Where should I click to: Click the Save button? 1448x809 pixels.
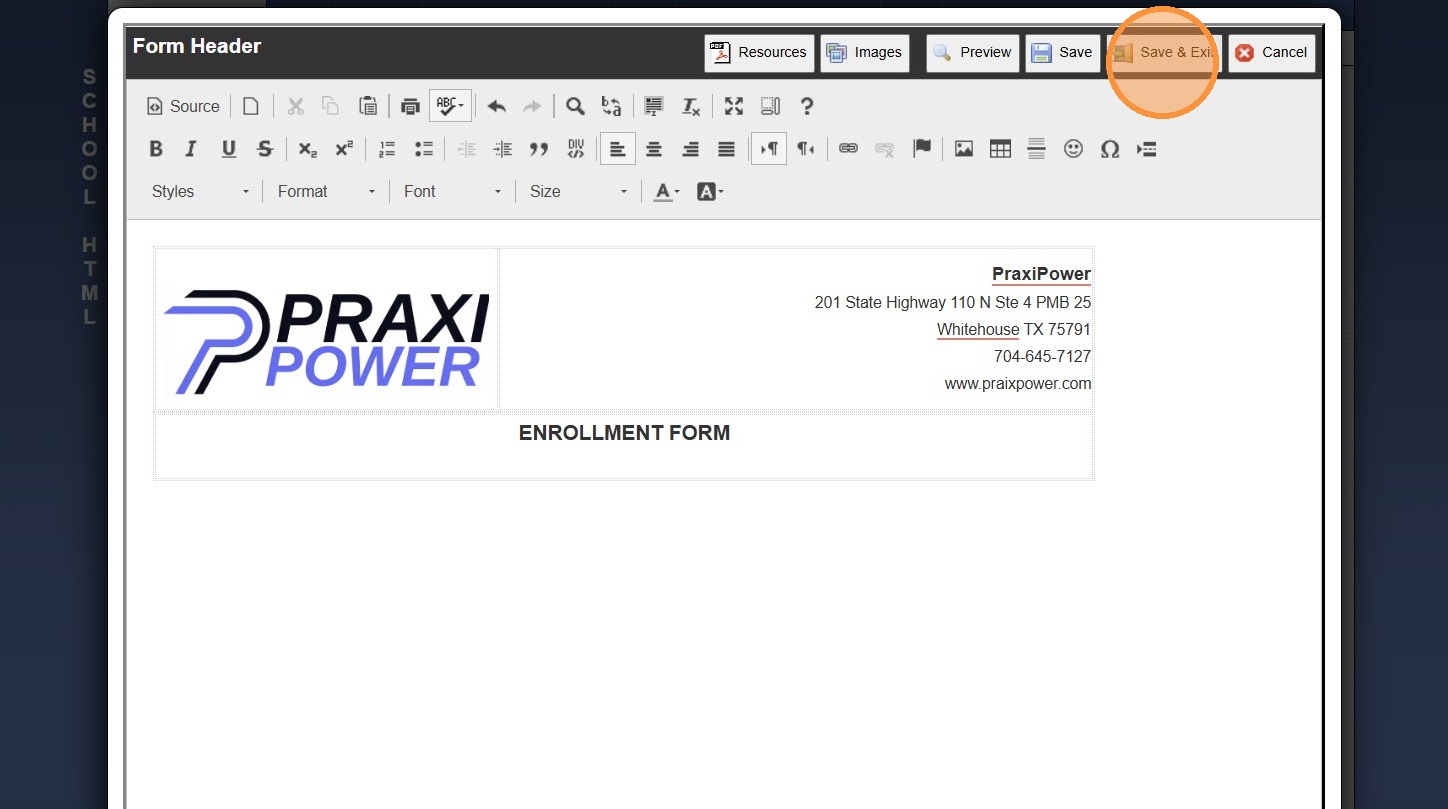click(1062, 53)
